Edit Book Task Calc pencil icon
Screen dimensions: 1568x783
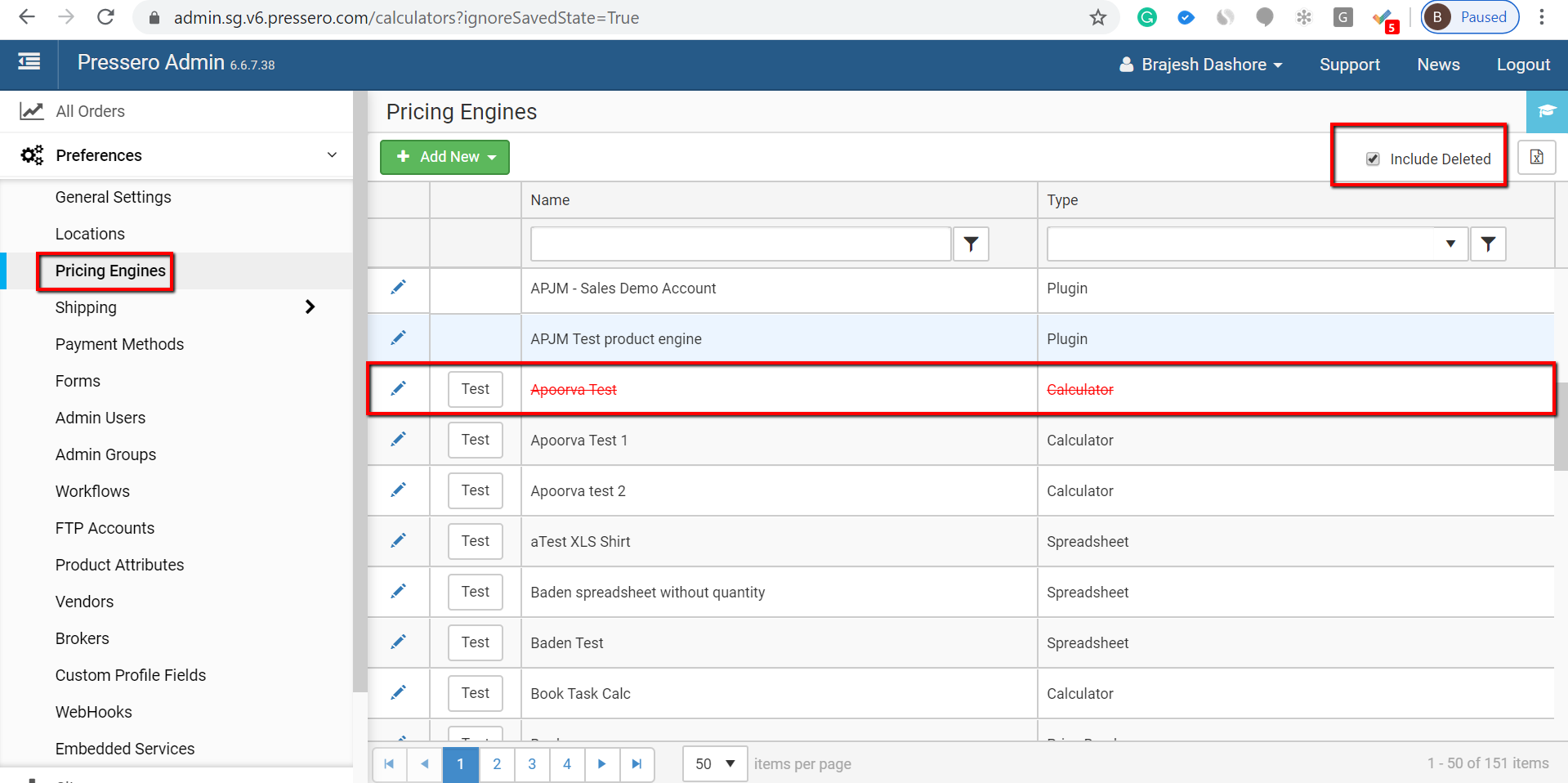(x=398, y=693)
